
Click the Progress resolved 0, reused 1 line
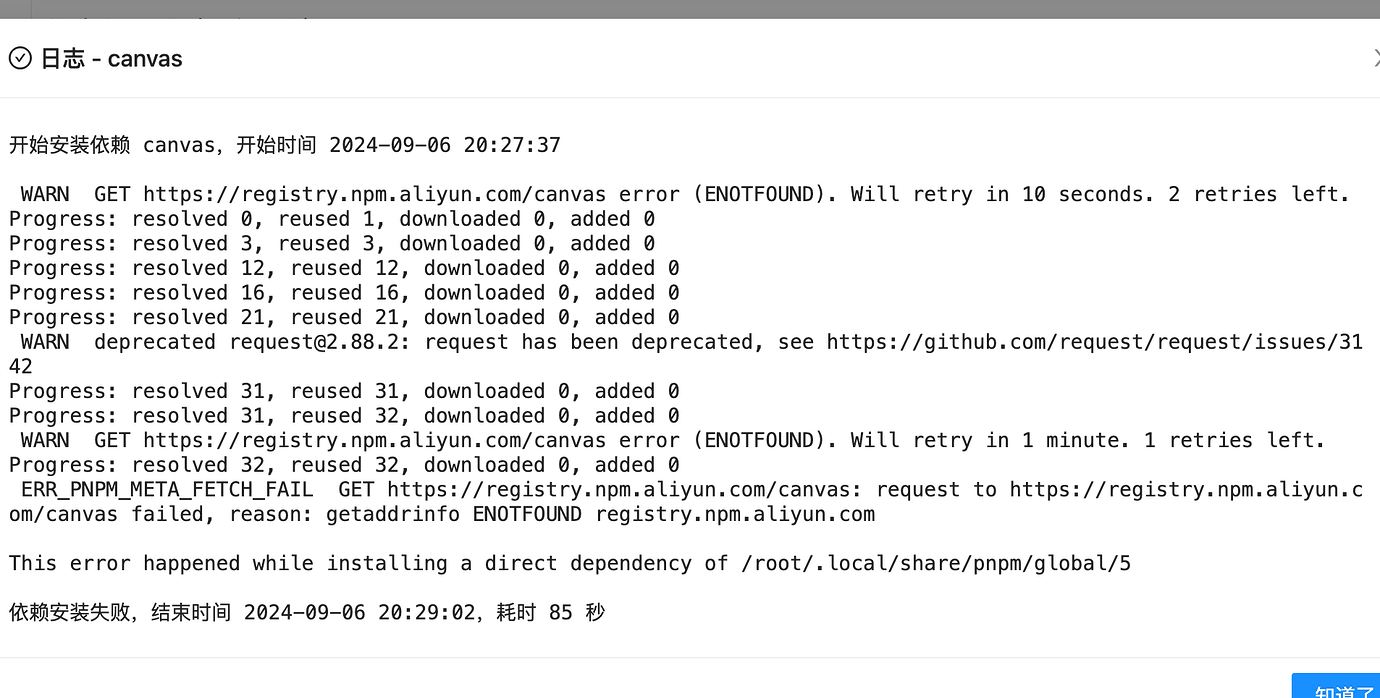(x=332, y=219)
